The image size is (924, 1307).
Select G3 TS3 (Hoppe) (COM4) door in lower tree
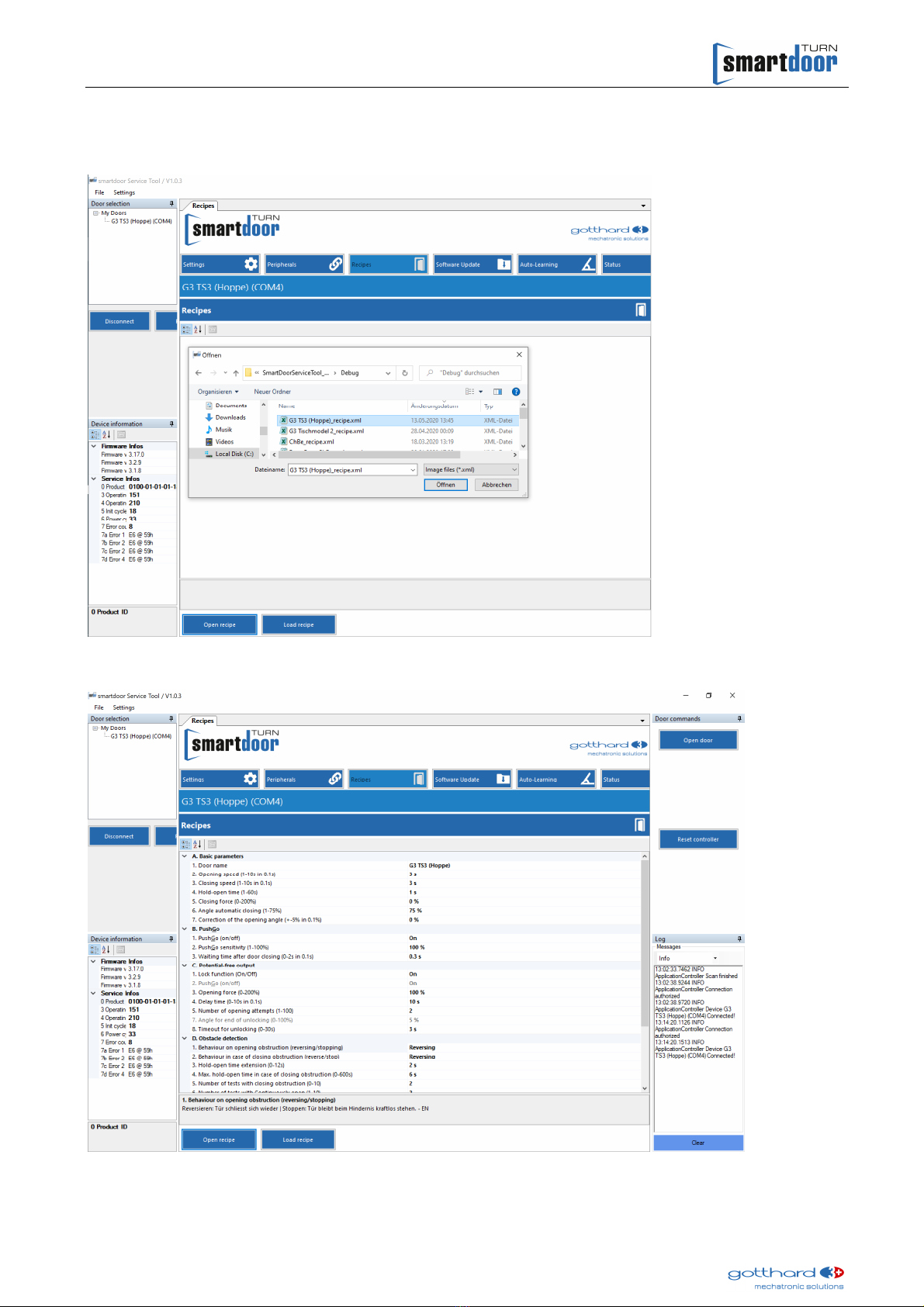tap(140, 737)
